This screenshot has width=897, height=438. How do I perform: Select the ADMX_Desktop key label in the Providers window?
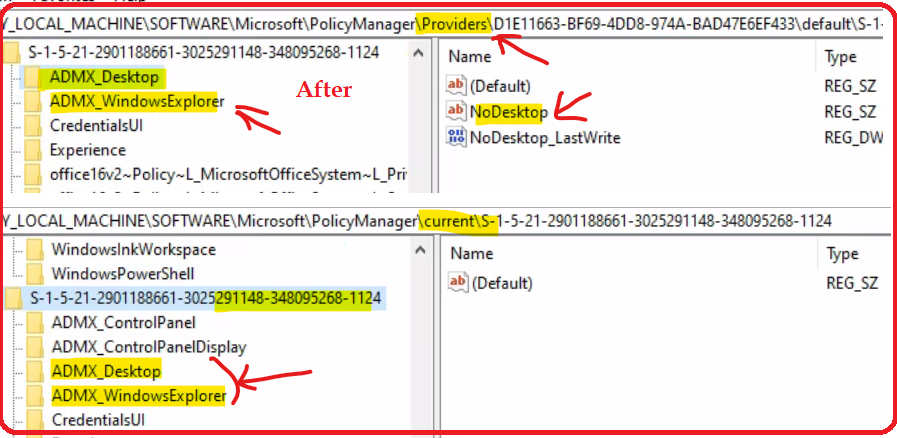coord(104,77)
